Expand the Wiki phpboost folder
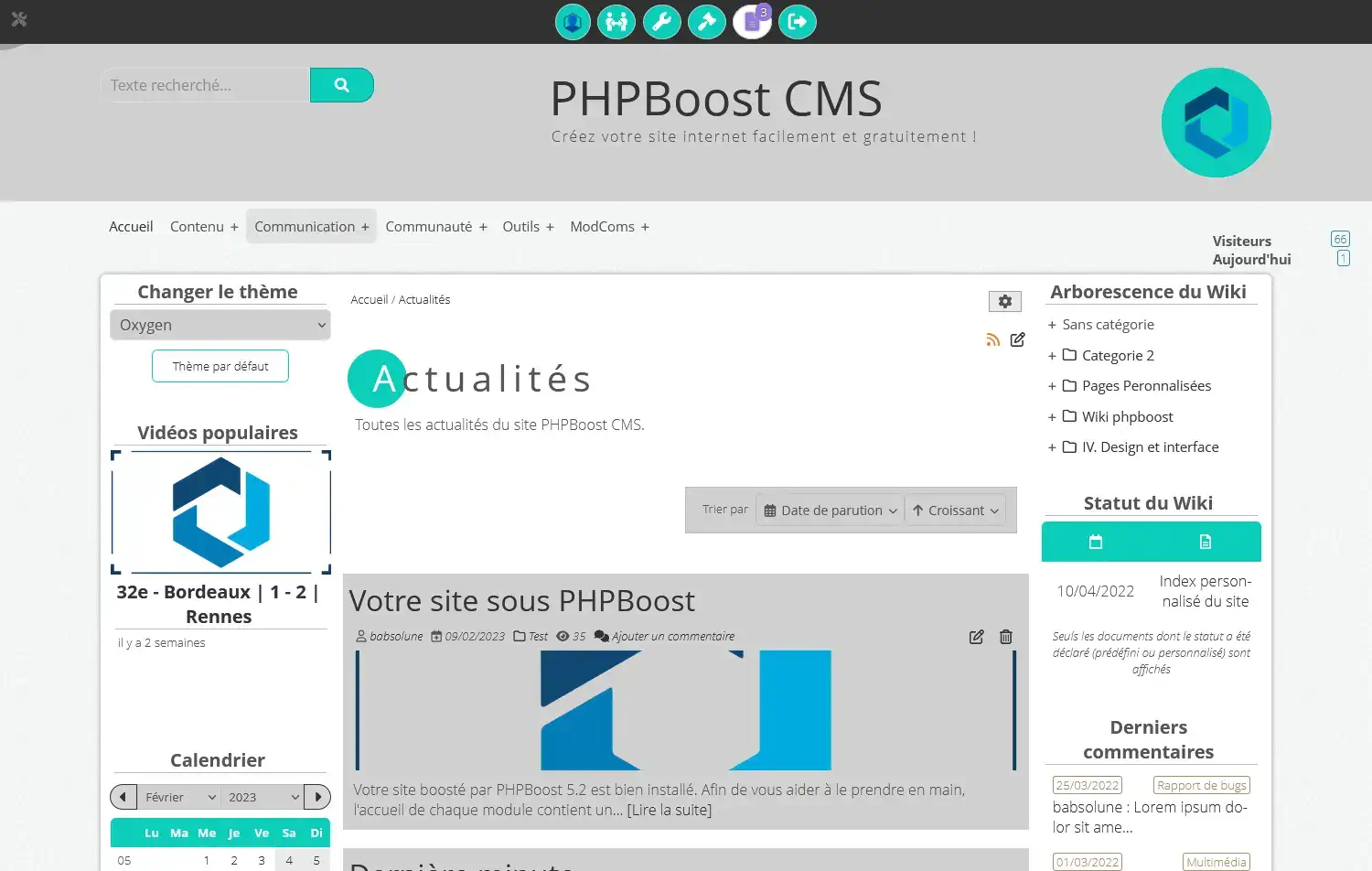The width and height of the screenshot is (1372, 871). point(1052,417)
